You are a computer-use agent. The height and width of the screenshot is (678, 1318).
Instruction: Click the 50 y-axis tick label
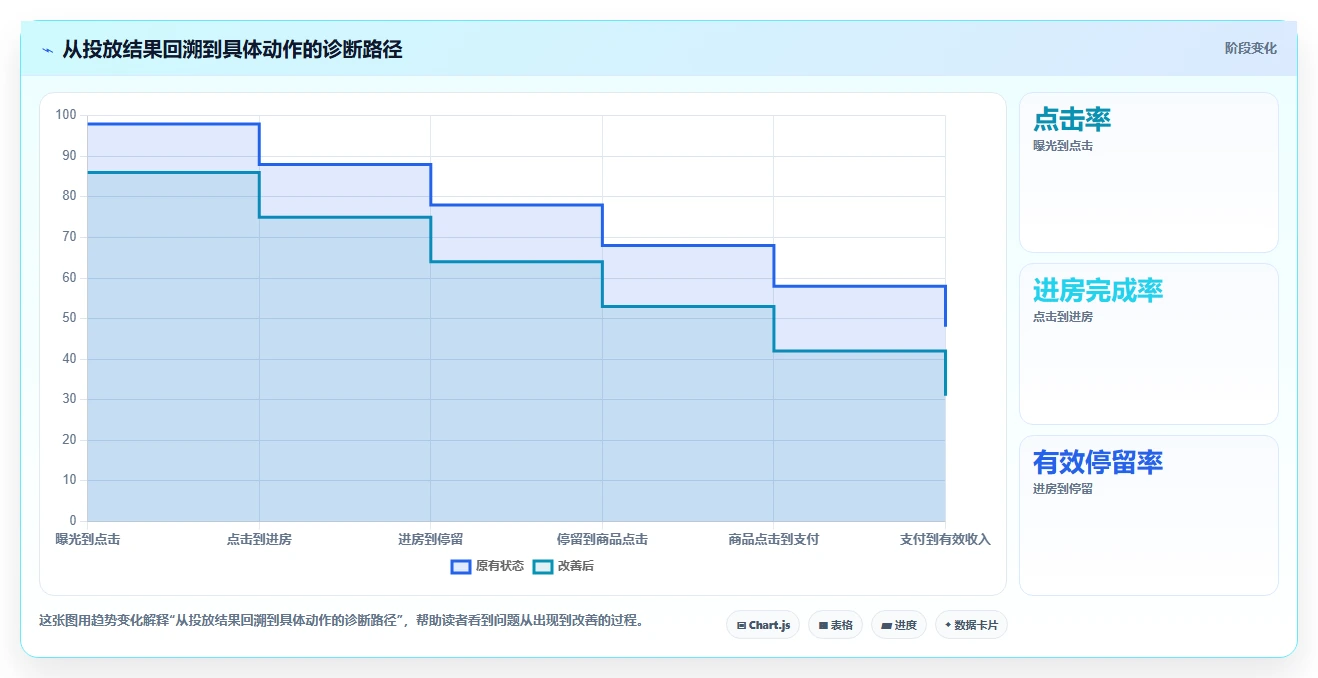[x=69, y=318]
